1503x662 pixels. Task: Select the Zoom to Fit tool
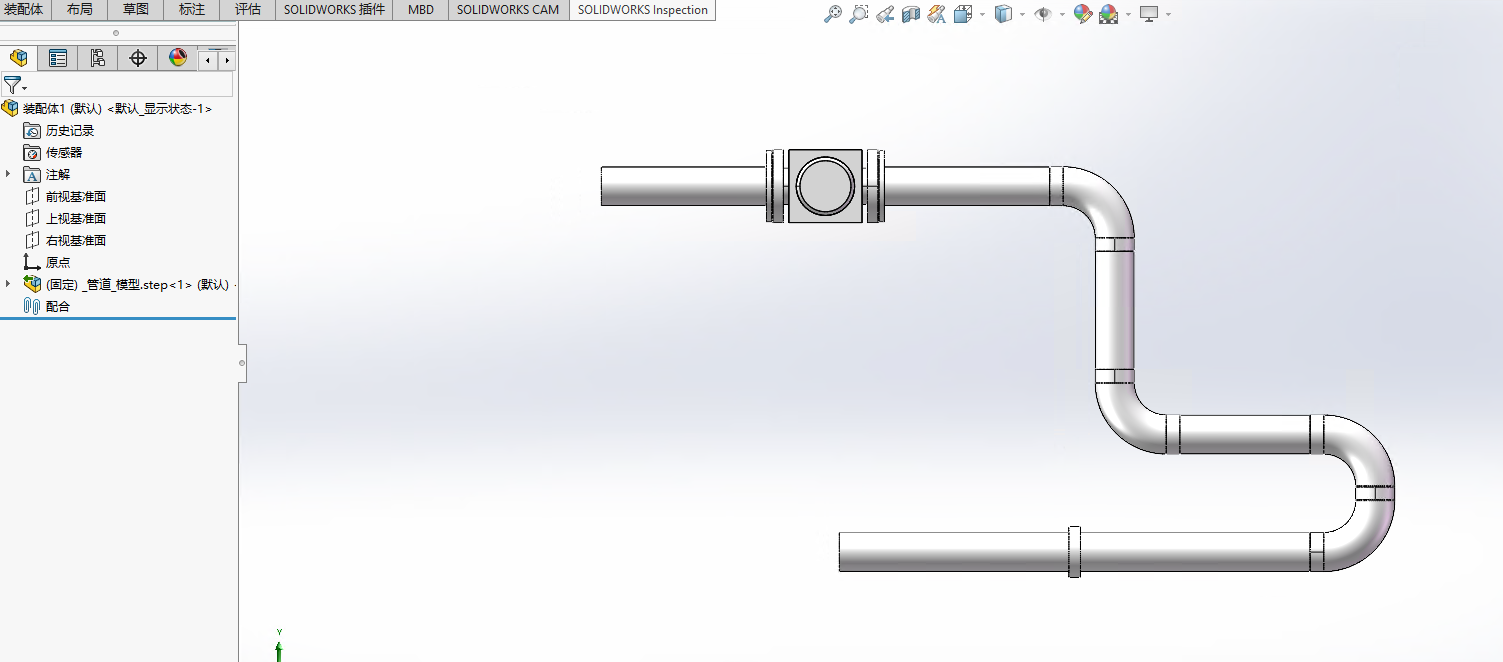click(833, 14)
